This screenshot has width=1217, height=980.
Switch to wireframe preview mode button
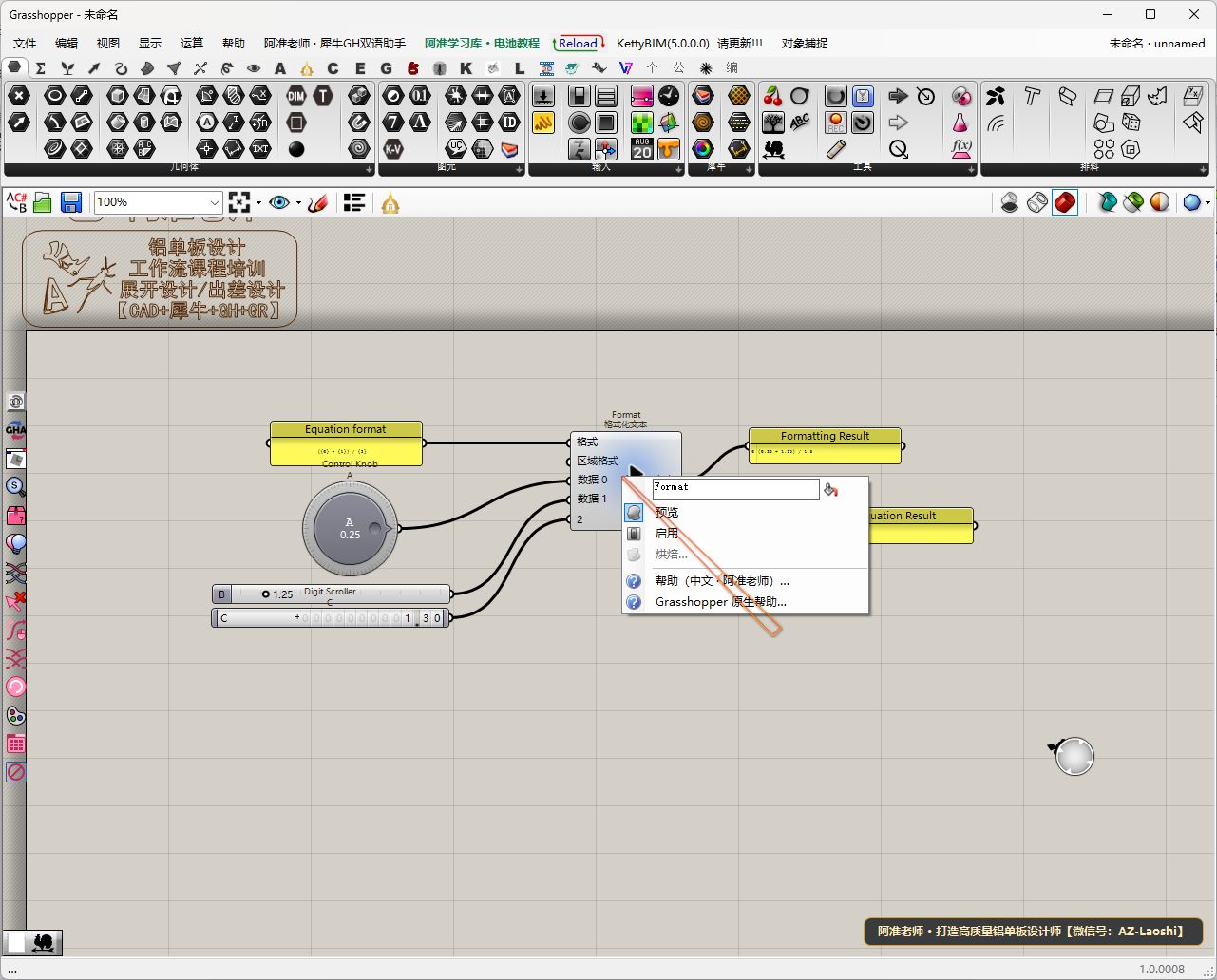point(1037,202)
